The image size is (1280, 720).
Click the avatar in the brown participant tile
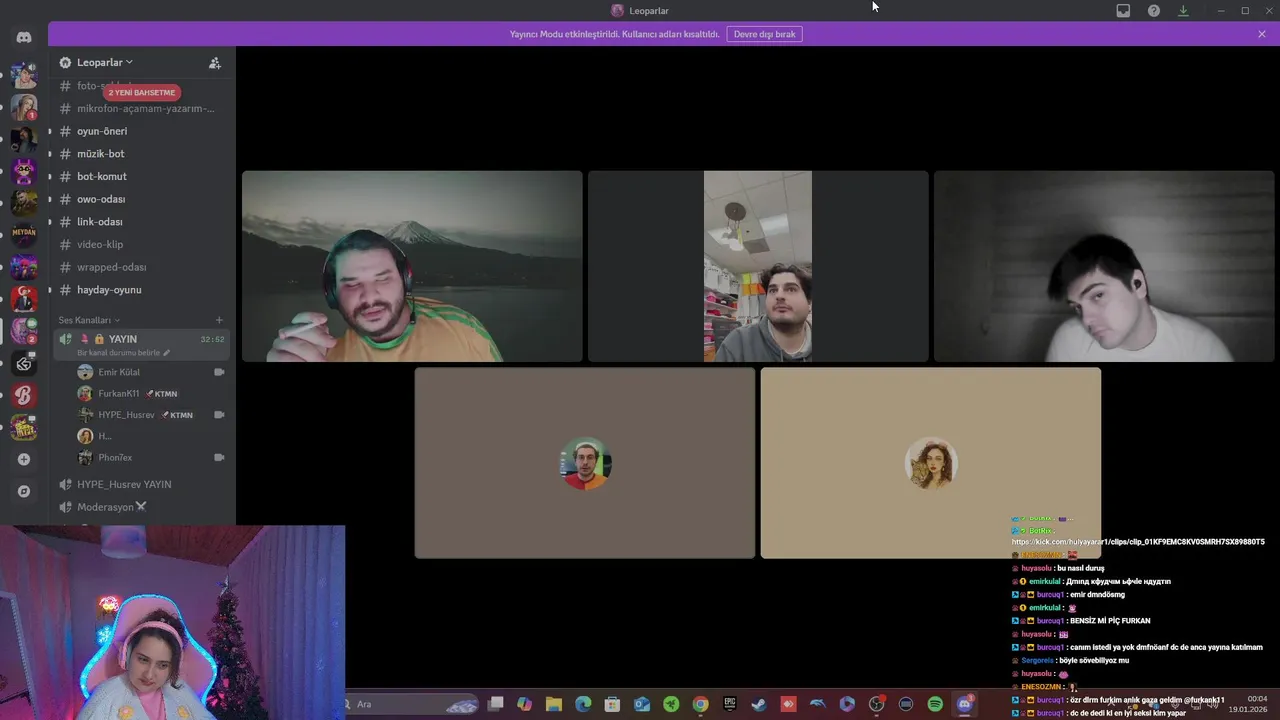(x=585, y=463)
